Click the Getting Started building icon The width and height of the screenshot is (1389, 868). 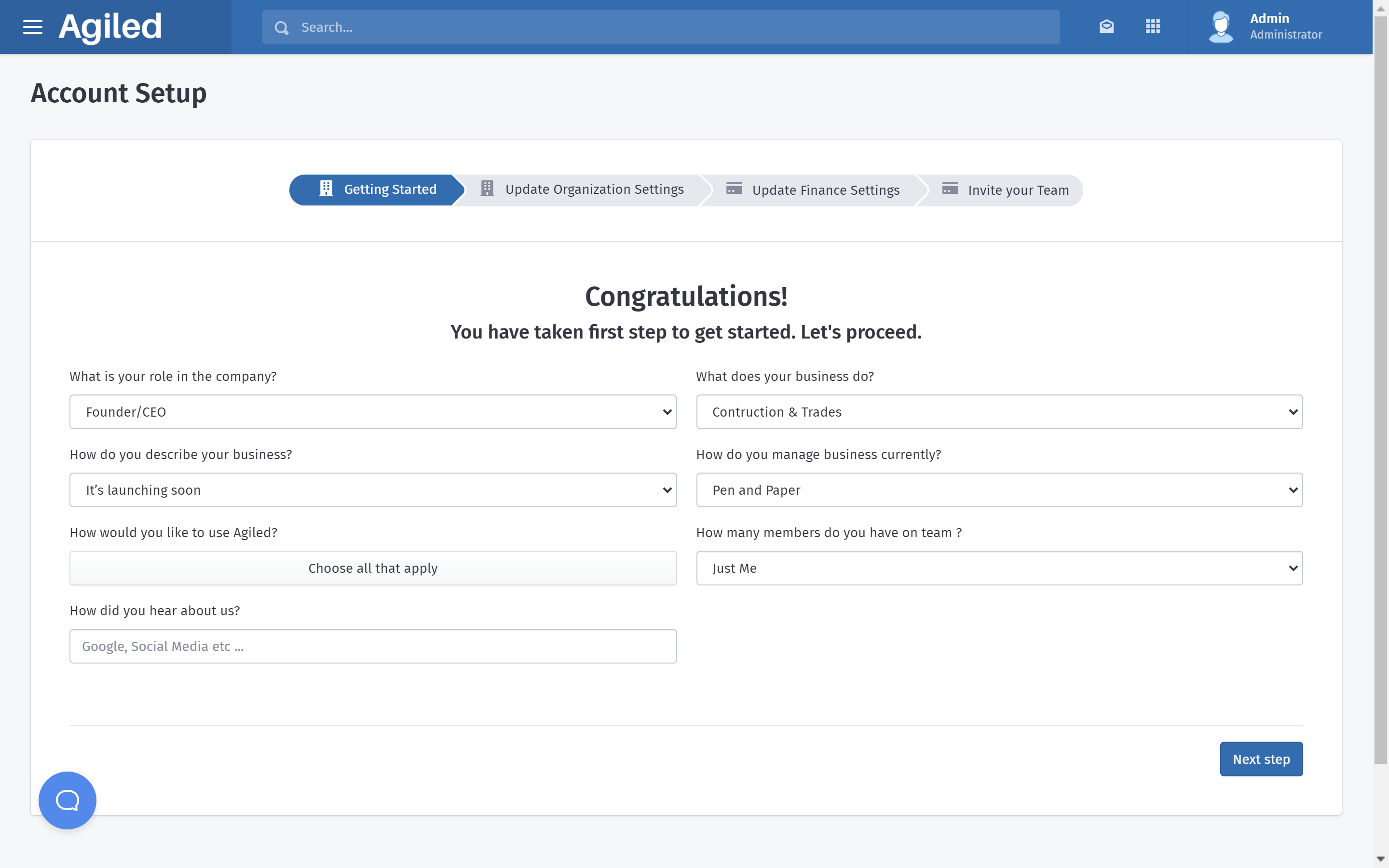click(x=326, y=189)
